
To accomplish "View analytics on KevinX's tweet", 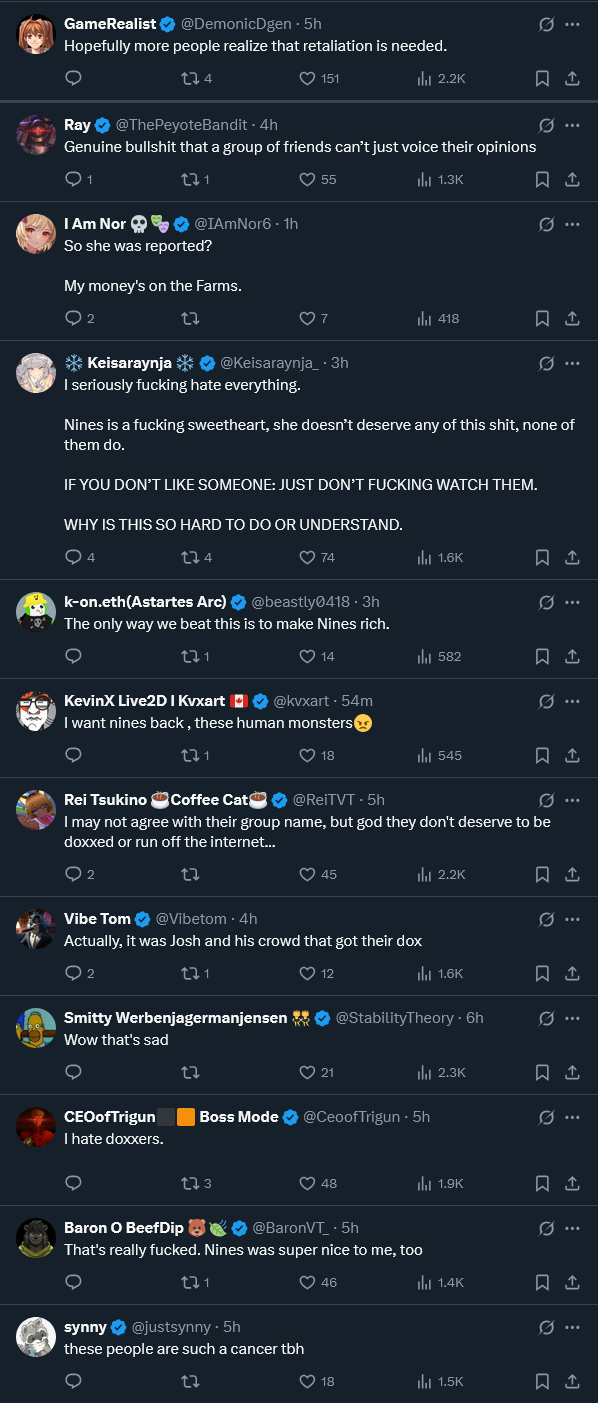I will point(439,755).
